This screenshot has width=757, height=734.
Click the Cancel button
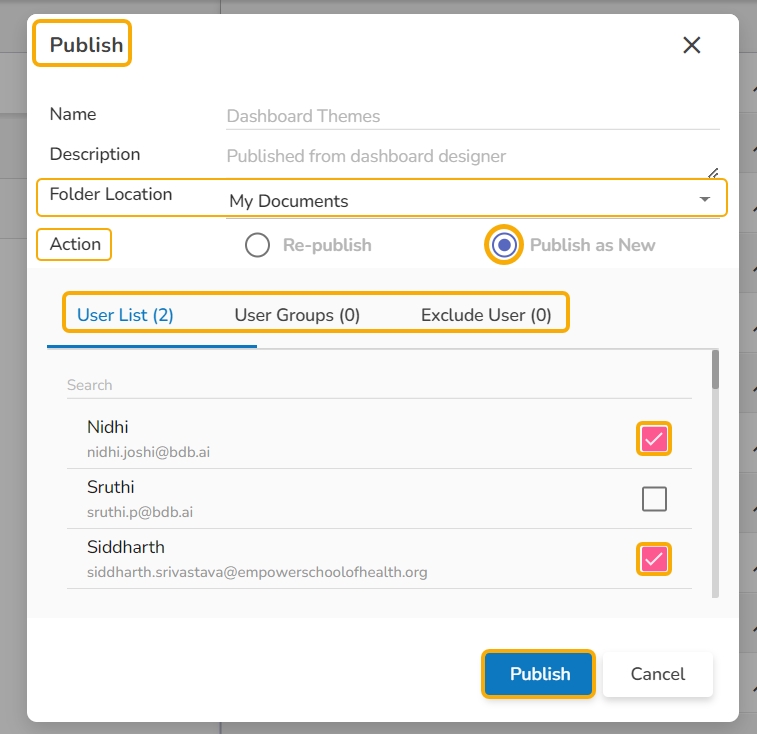(658, 674)
